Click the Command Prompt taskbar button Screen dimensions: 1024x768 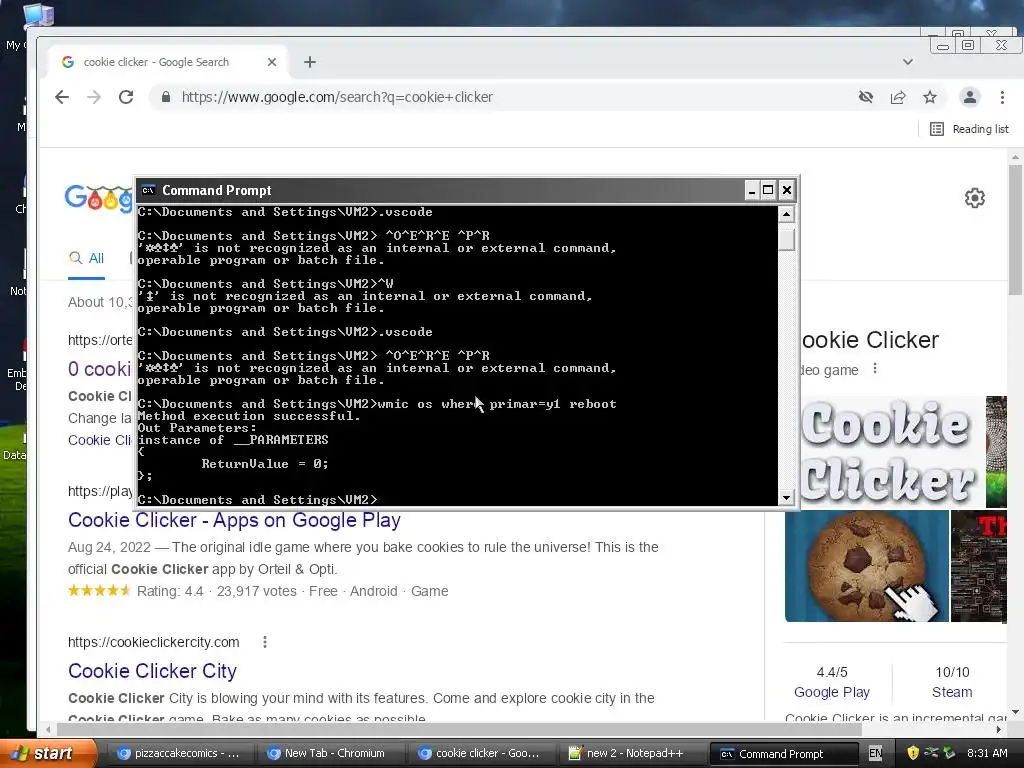point(782,753)
